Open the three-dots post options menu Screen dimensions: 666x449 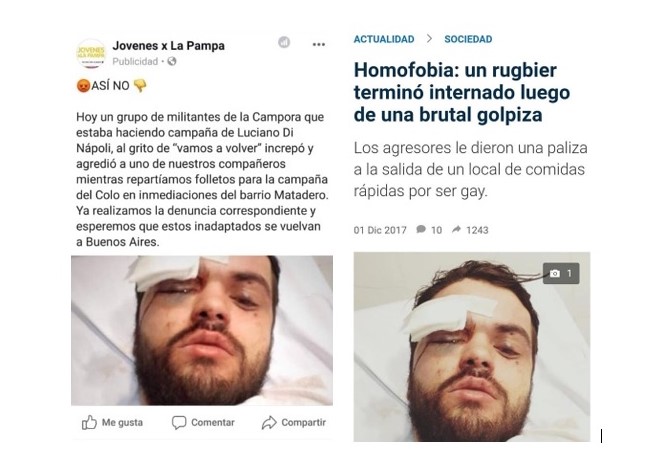coord(319,44)
